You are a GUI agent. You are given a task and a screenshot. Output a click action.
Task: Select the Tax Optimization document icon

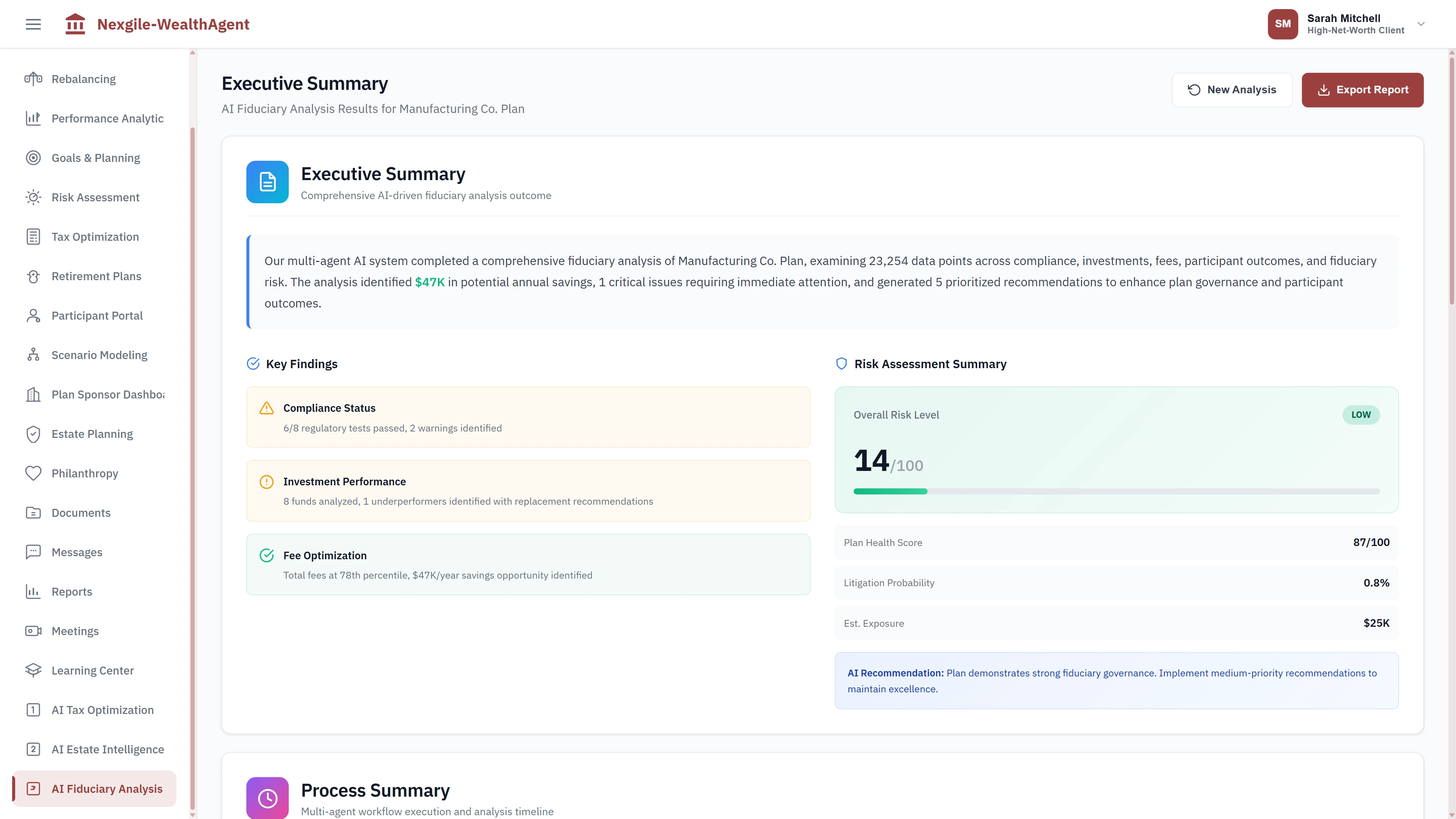(x=33, y=236)
